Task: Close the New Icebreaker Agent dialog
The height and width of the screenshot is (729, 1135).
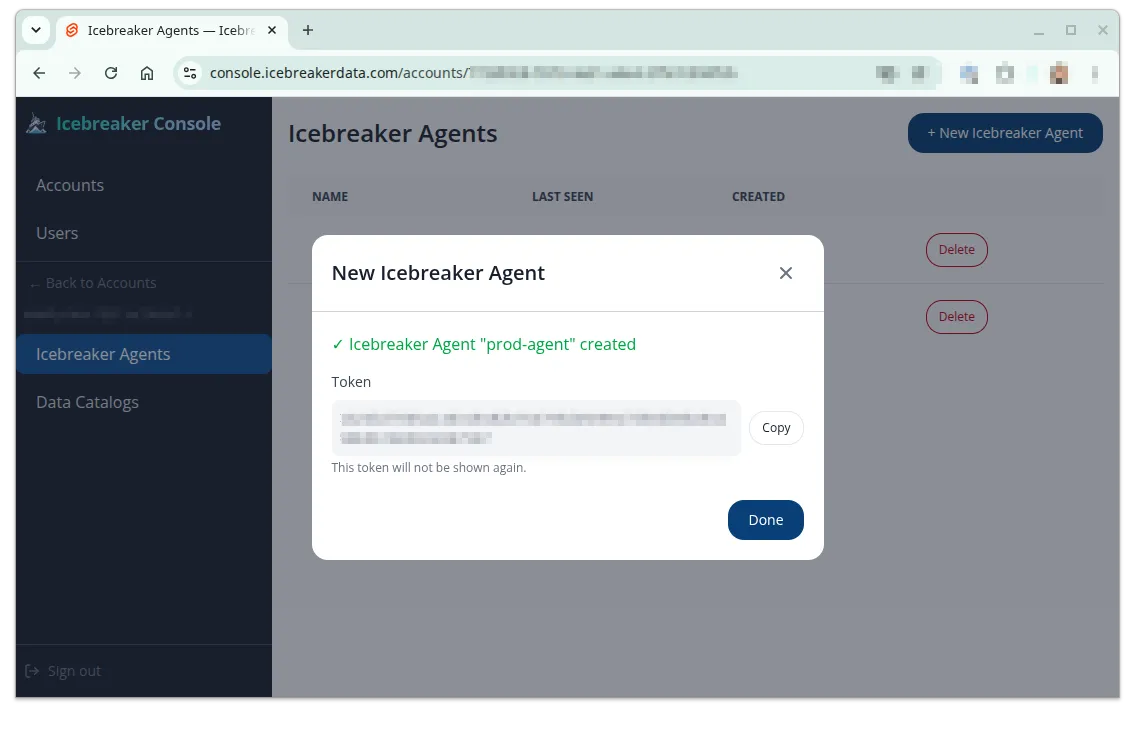Action: coord(785,273)
